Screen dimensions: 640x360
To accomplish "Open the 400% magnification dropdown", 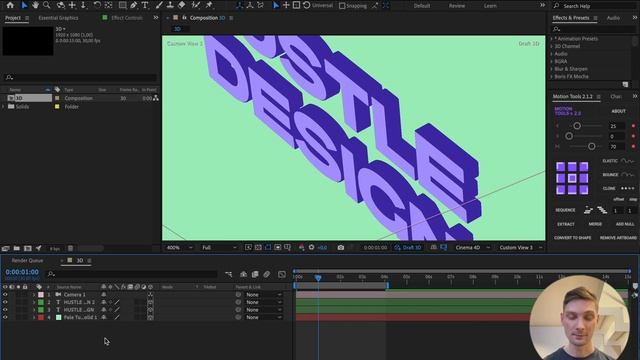I will point(179,247).
